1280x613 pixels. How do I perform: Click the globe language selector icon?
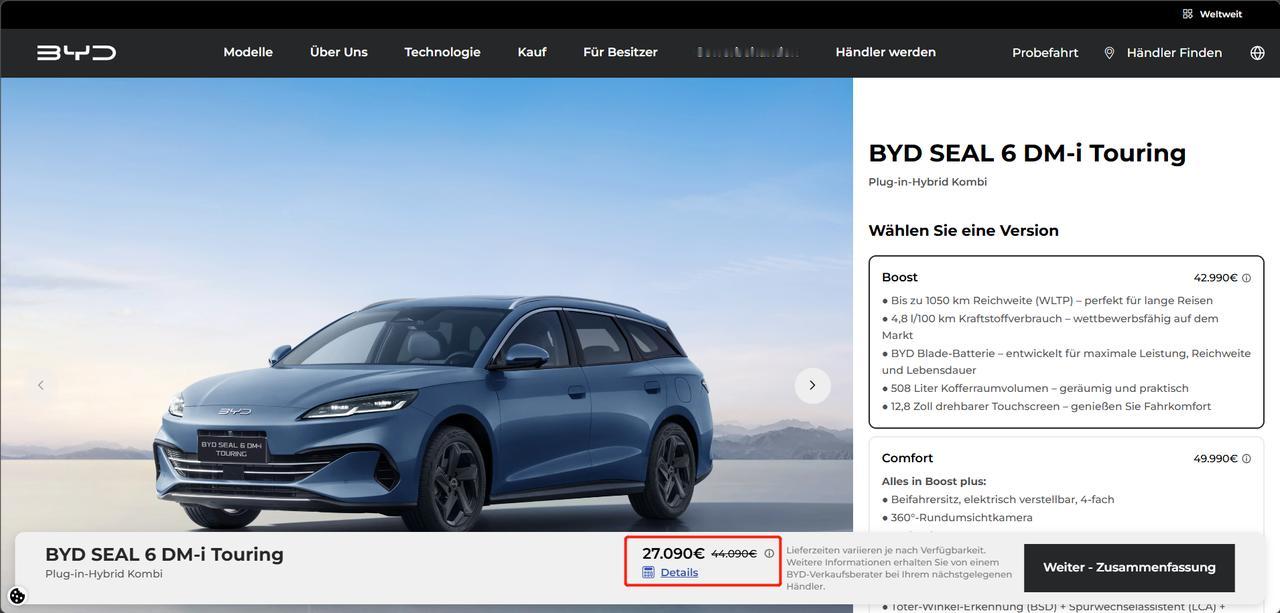1257,53
